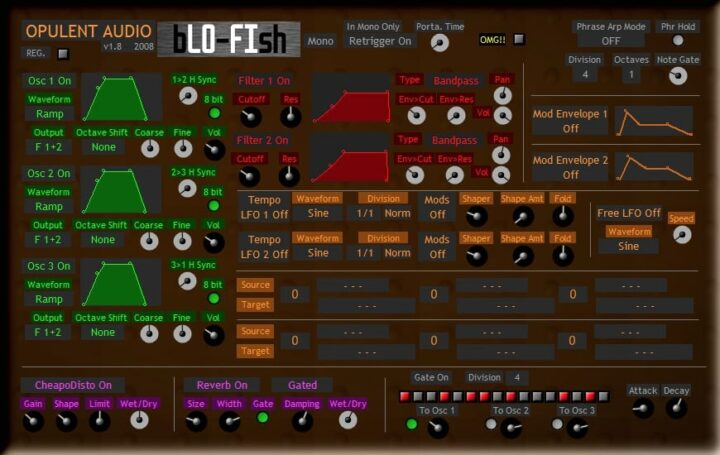Click the Retrigger On button

coord(379,41)
